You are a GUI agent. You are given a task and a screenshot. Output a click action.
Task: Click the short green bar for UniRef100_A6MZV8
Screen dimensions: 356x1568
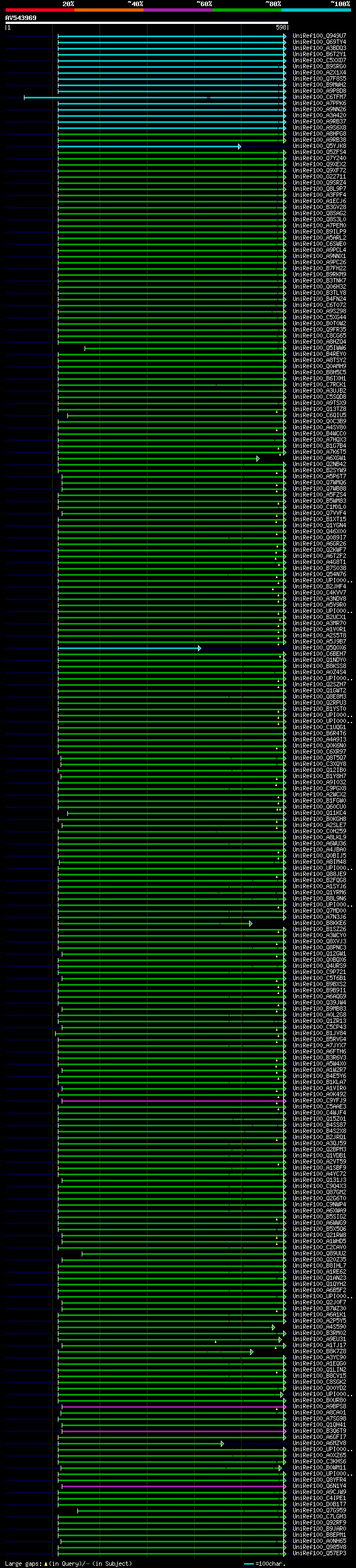[x=141, y=1443]
